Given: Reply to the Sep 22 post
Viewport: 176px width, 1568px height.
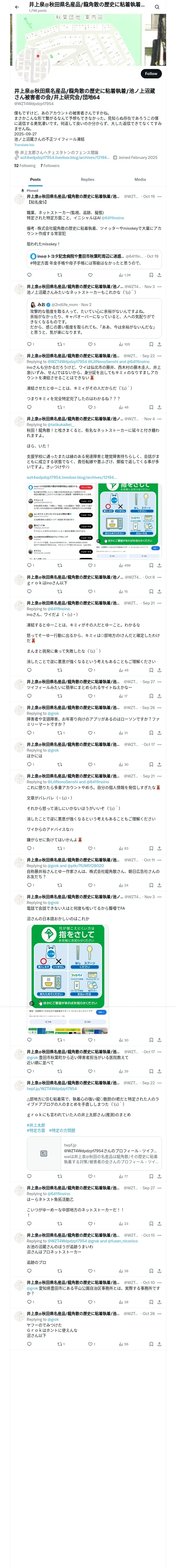Looking at the screenshot, I should 29,407.
